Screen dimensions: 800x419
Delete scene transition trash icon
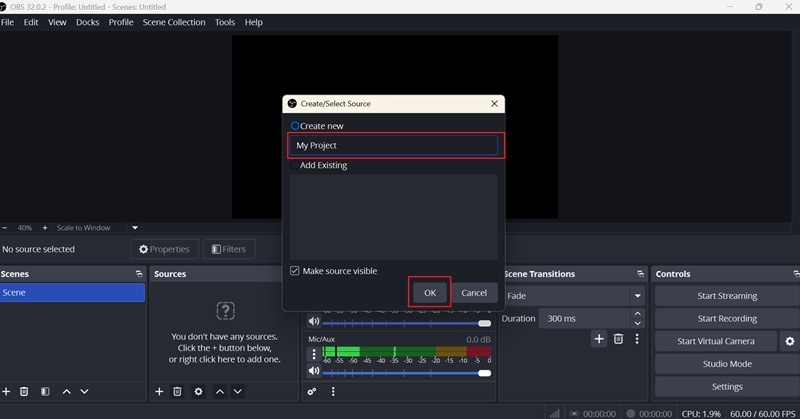click(618, 339)
